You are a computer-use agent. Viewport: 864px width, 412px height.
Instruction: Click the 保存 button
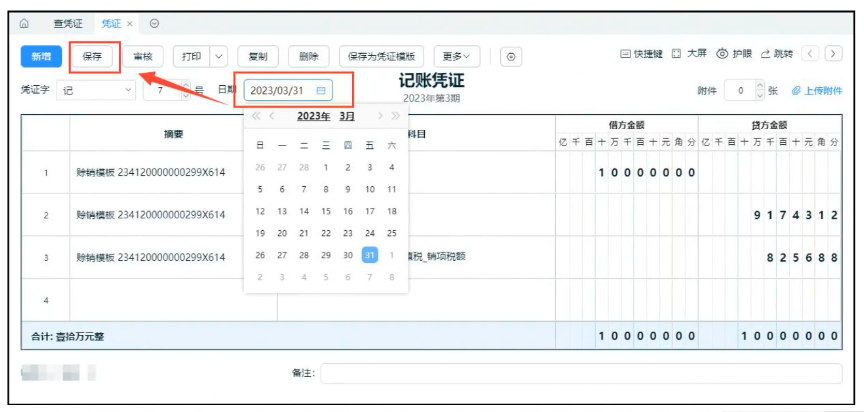click(92, 56)
